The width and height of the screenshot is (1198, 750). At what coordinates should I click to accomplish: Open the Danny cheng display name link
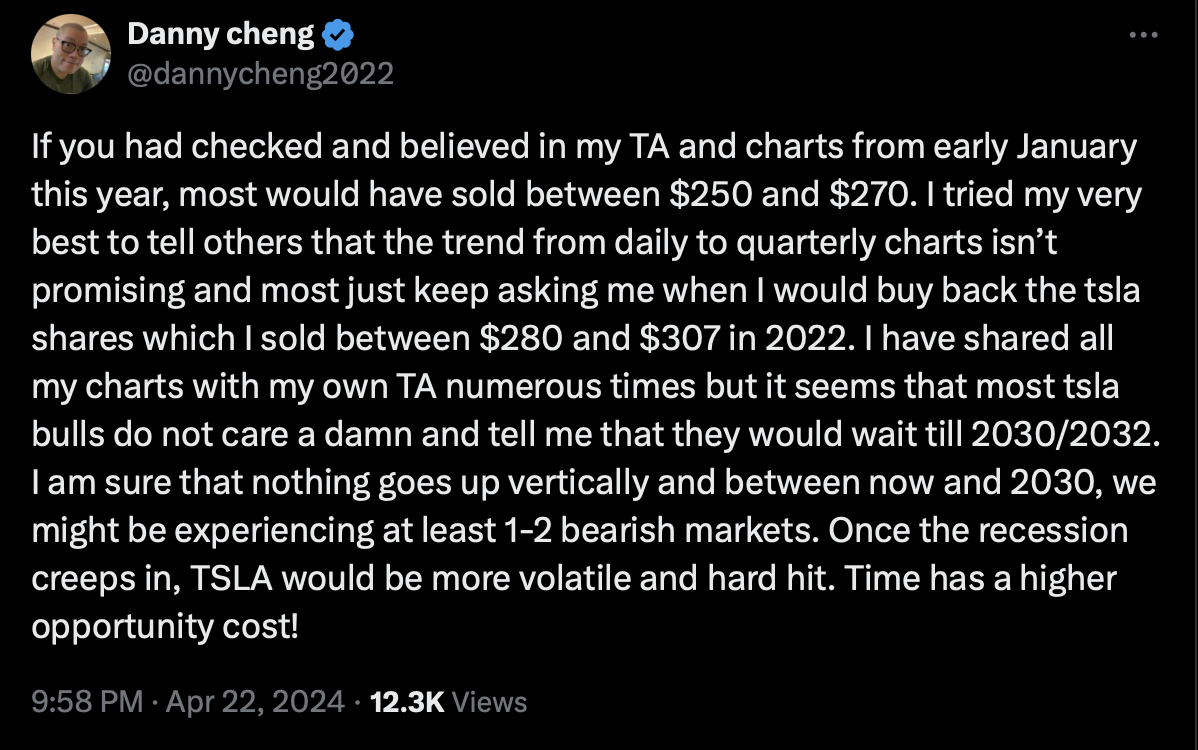click(x=220, y=35)
